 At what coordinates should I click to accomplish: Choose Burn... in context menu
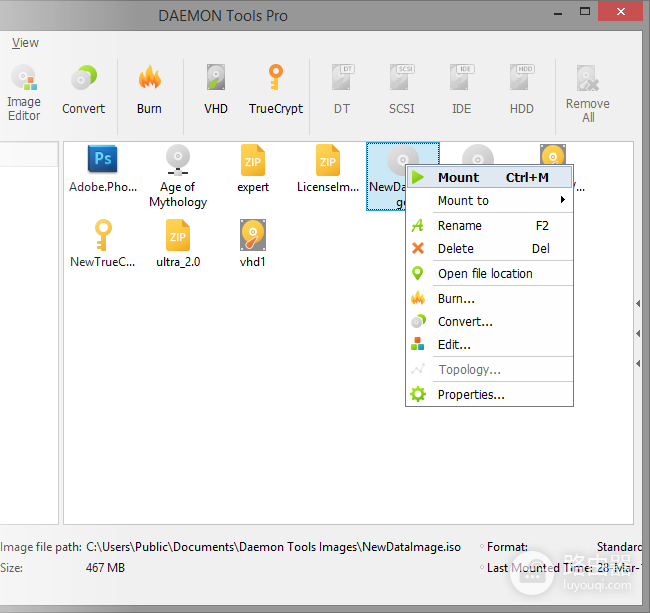click(x=490, y=298)
